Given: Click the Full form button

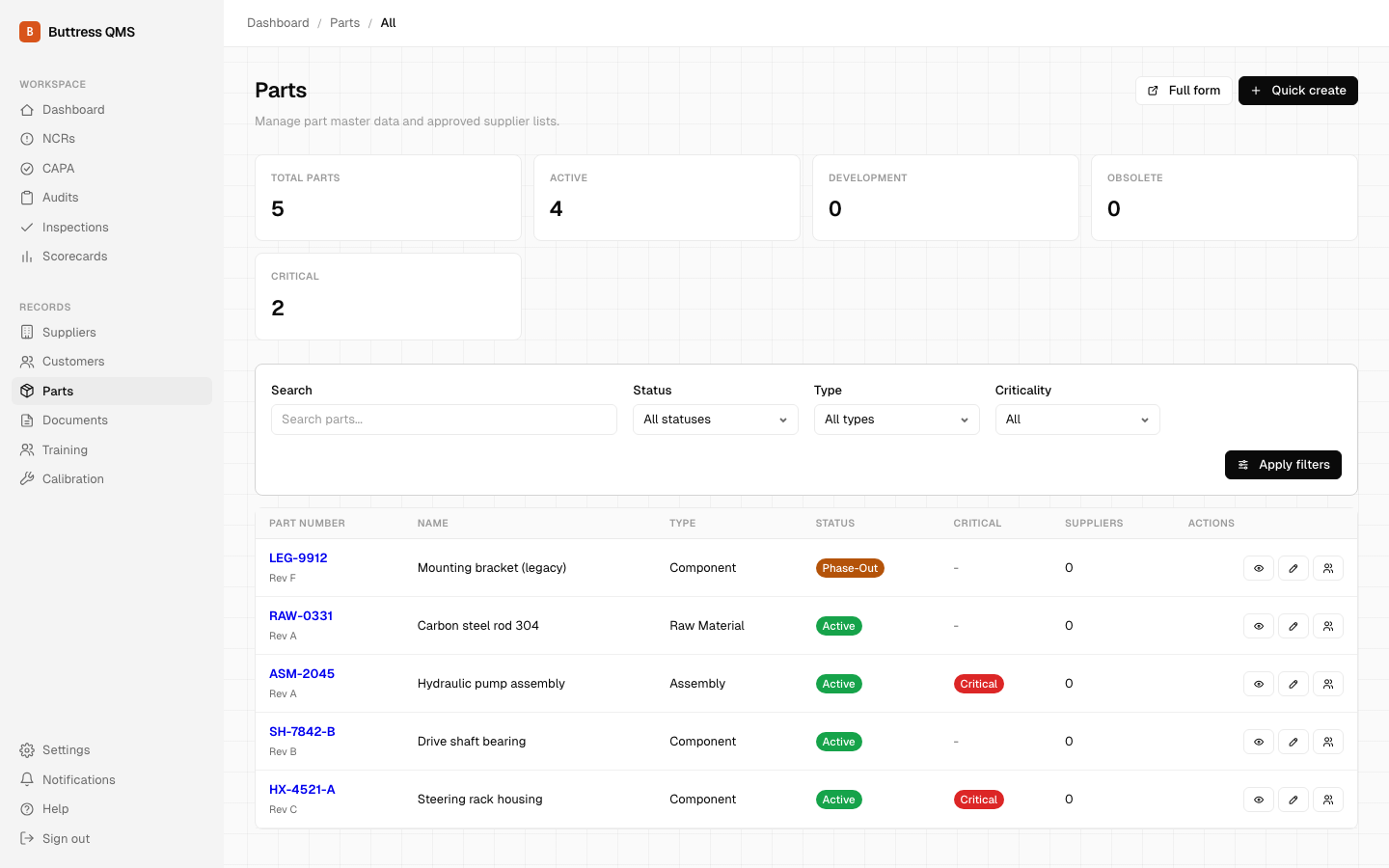Looking at the screenshot, I should click(1184, 91).
